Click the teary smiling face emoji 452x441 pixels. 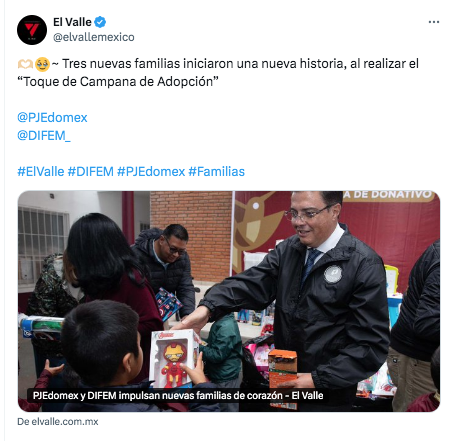(x=42, y=64)
